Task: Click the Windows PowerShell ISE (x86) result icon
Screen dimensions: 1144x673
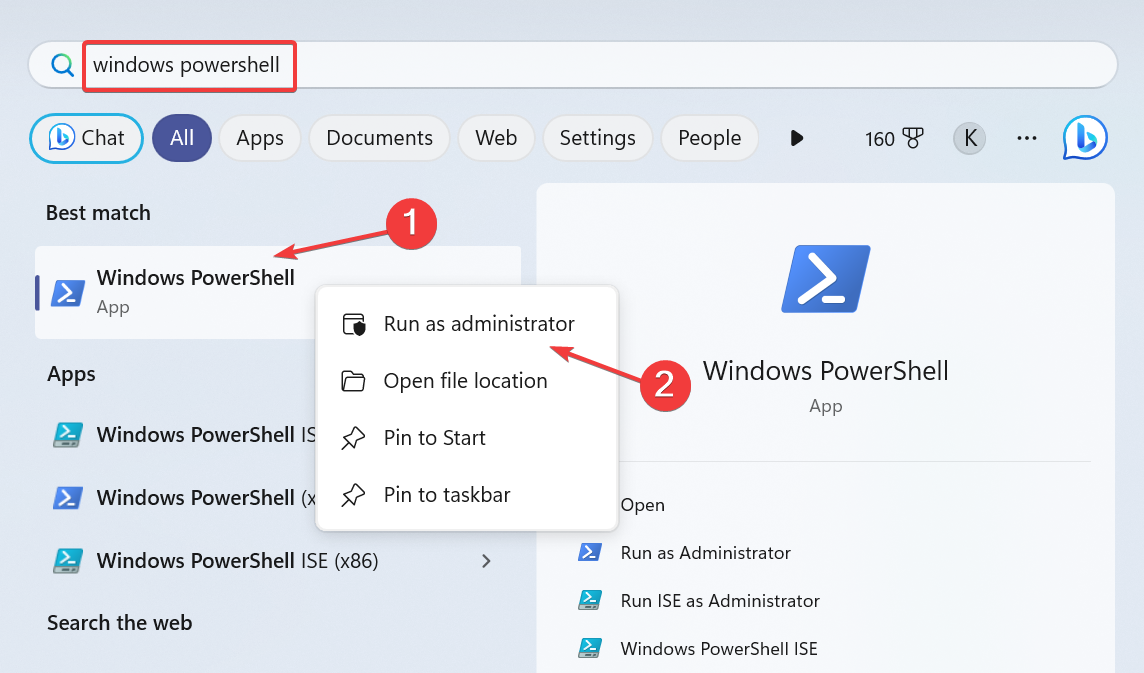Action: 68,560
